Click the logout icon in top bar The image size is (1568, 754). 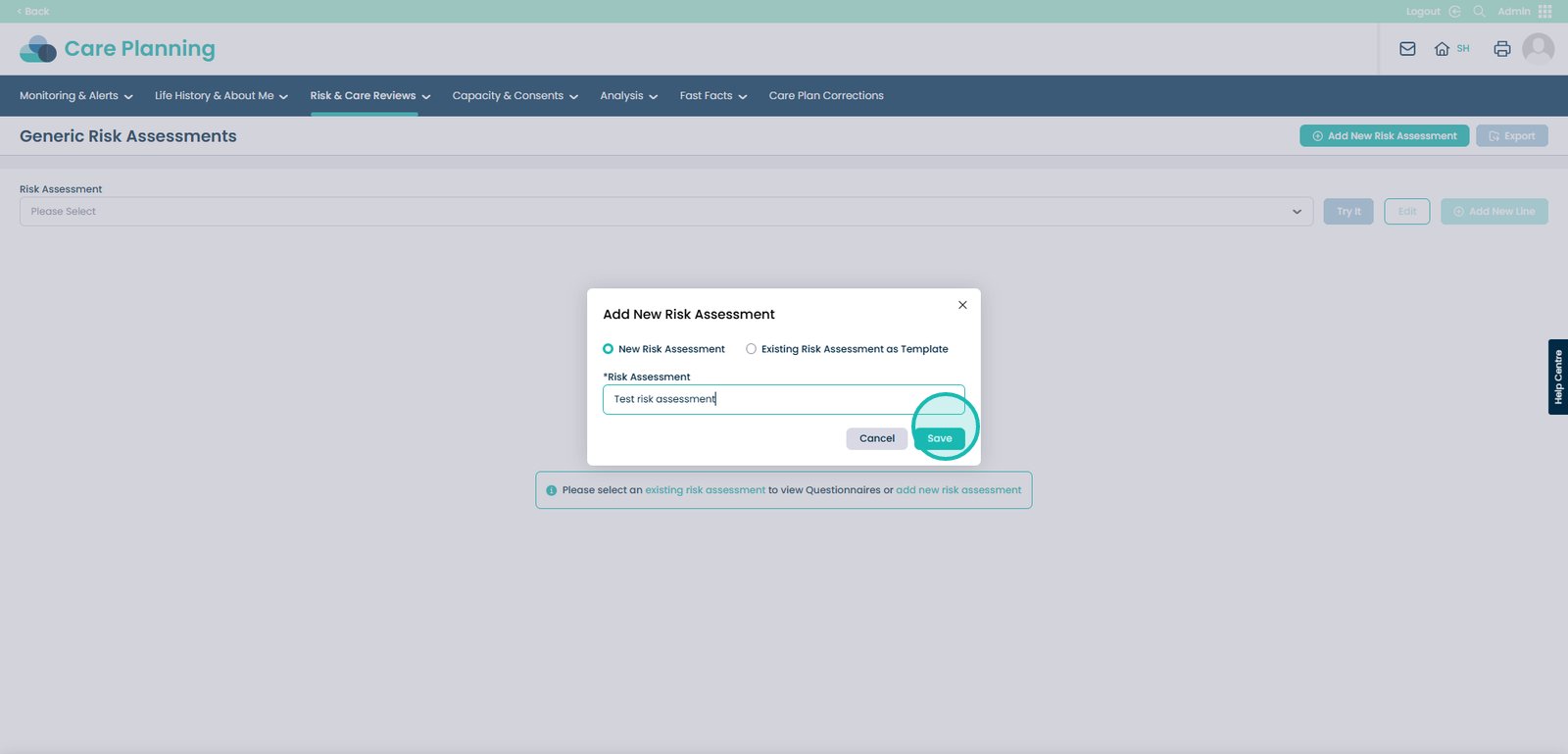tap(1454, 12)
